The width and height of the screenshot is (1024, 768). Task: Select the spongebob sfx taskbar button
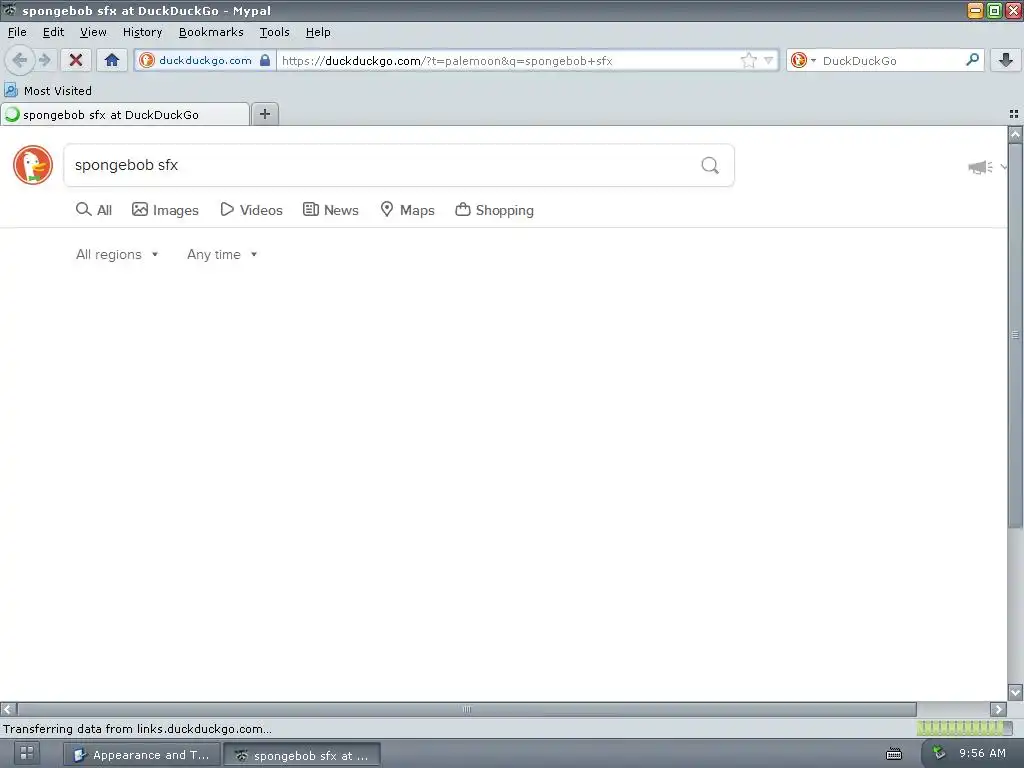(x=302, y=755)
